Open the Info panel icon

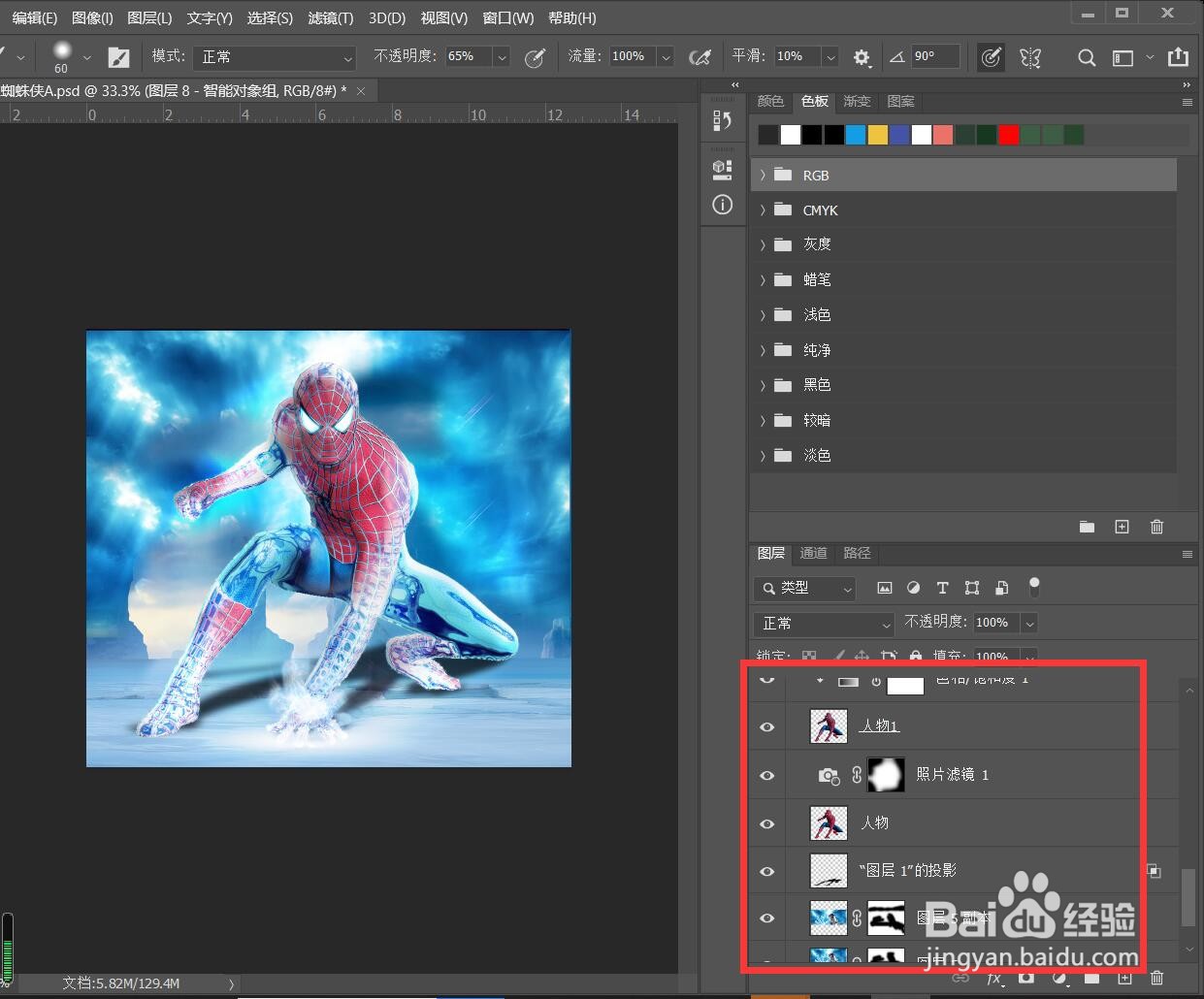pyautogui.click(x=722, y=205)
